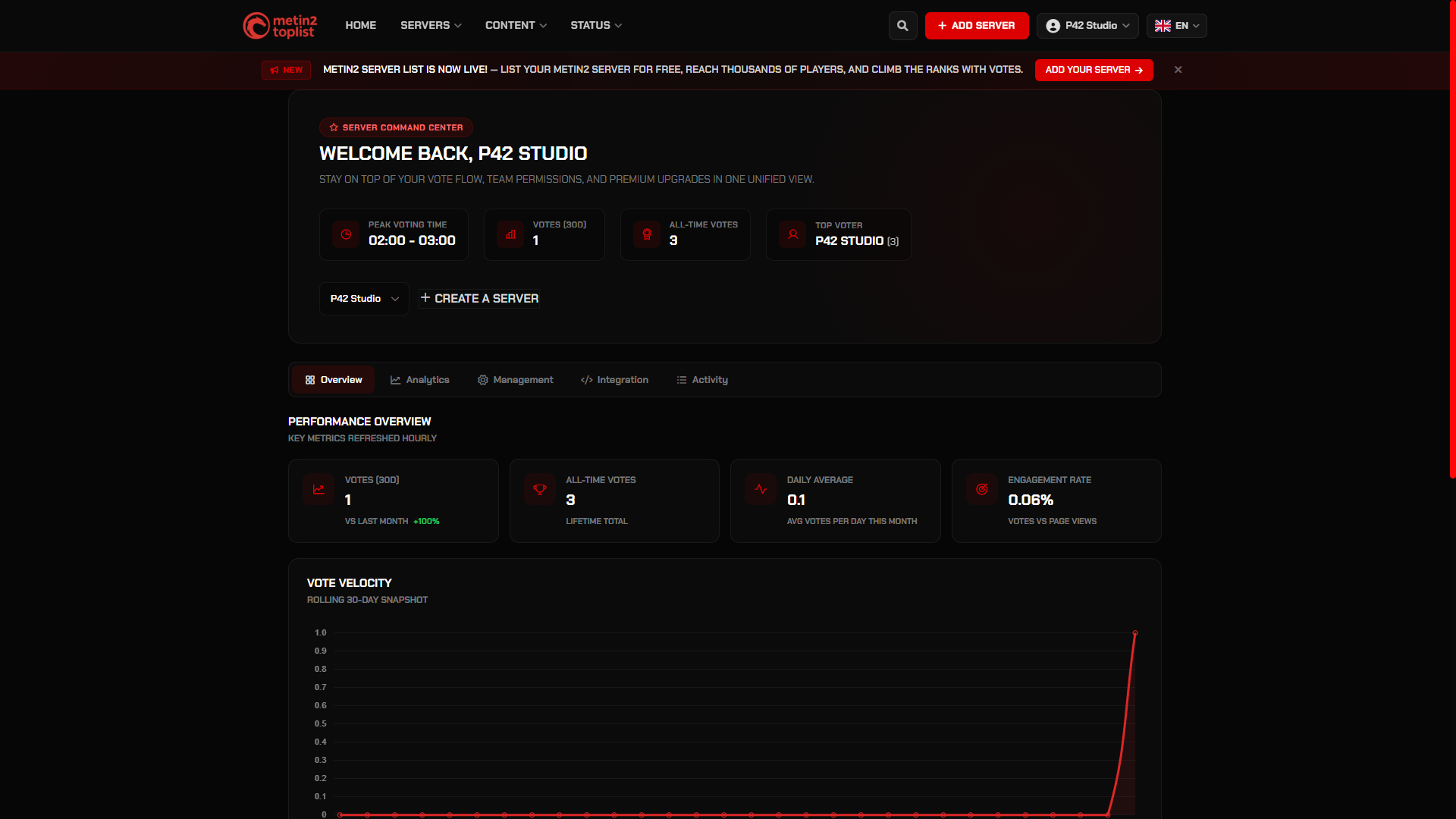Click the pulse icon in Daily Average card
The width and height of the screenshot is (1456, 819).
click(761, 489)
